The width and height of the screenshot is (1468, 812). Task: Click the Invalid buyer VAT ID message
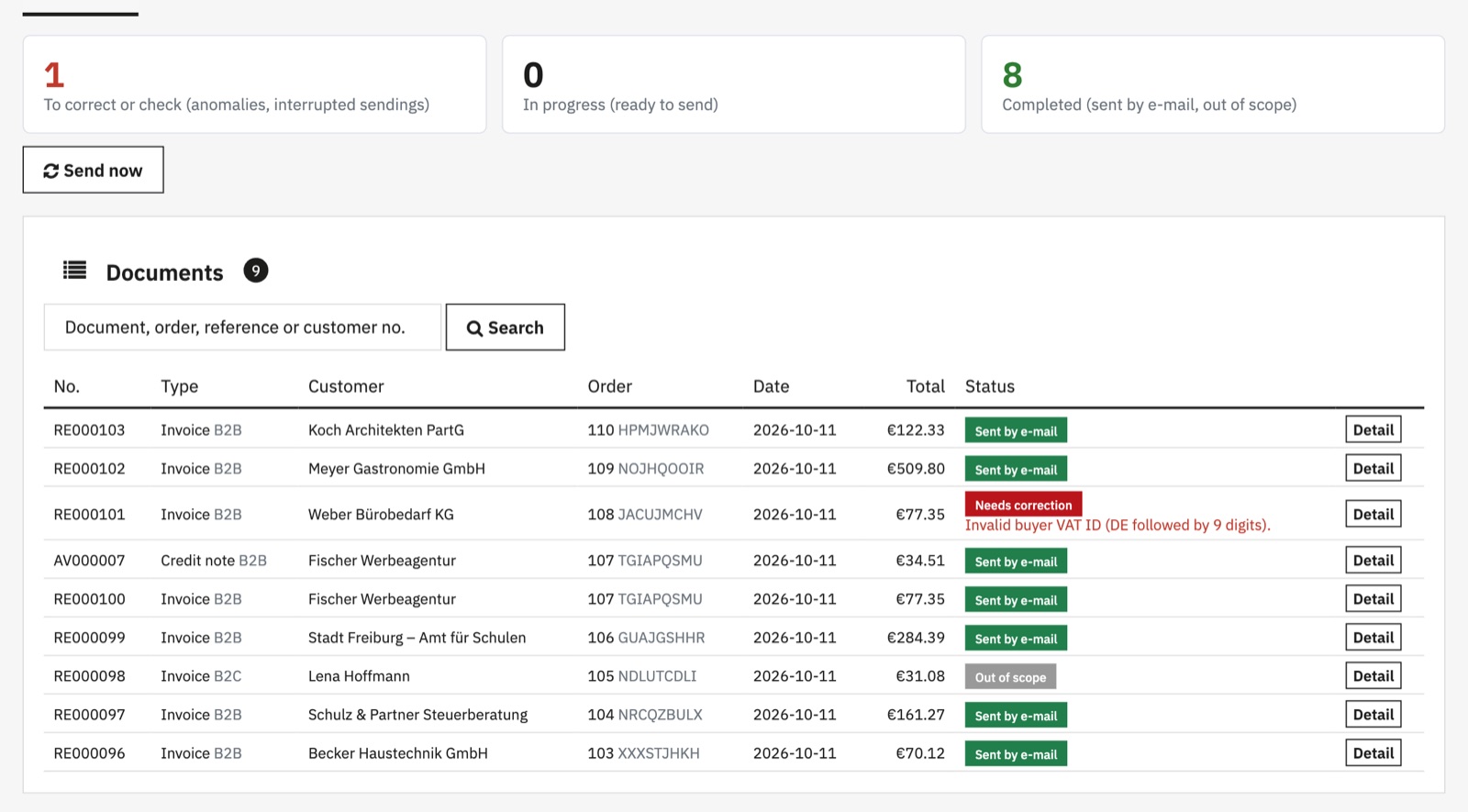1118,525
